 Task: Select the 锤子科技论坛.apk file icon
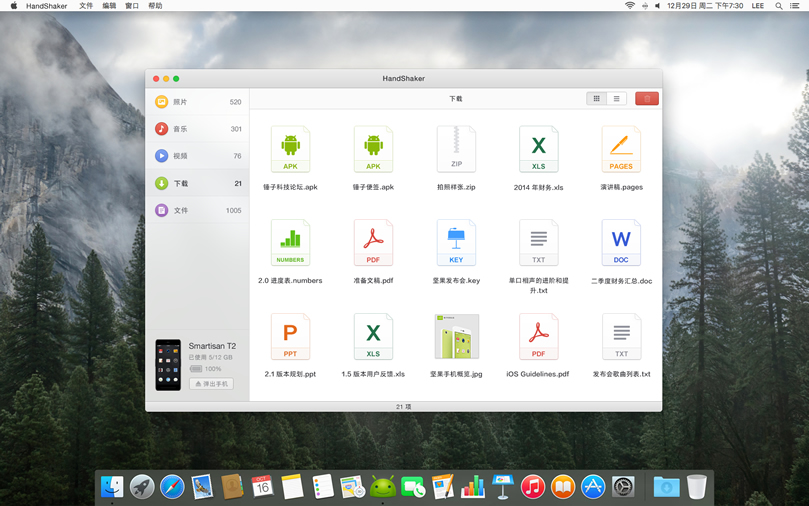point(290,150)
